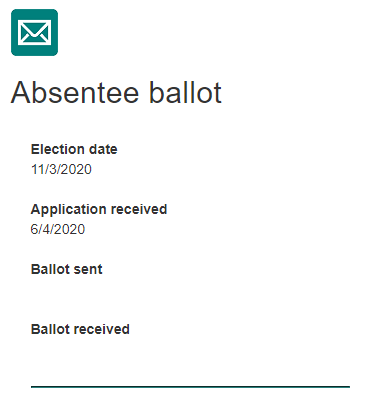Click the white envelope inside teal square

35,32
